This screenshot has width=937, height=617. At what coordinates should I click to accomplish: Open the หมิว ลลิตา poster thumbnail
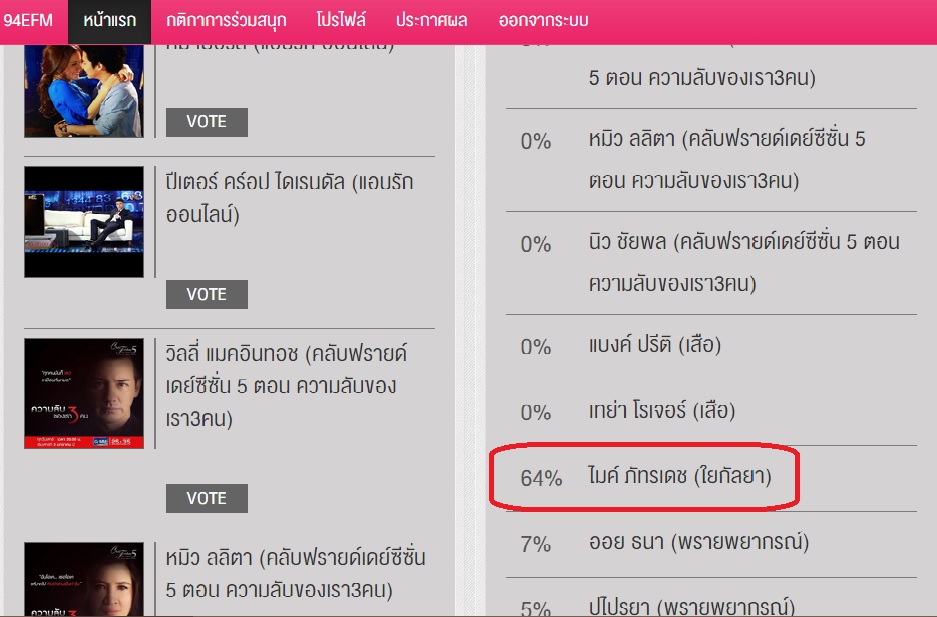pos(84,580)
